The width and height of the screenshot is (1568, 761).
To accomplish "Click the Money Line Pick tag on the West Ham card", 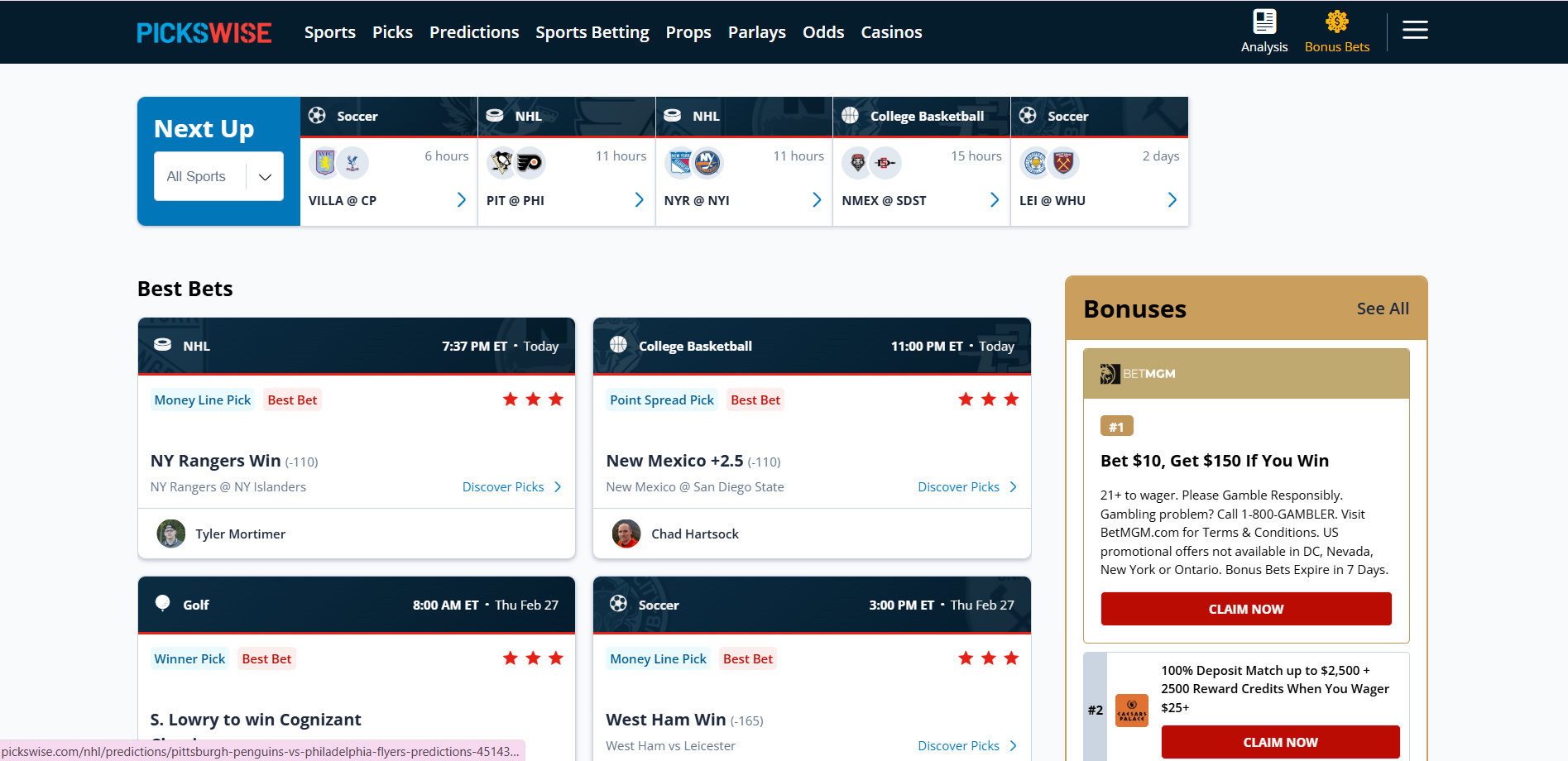I will (x=659, y=659).
